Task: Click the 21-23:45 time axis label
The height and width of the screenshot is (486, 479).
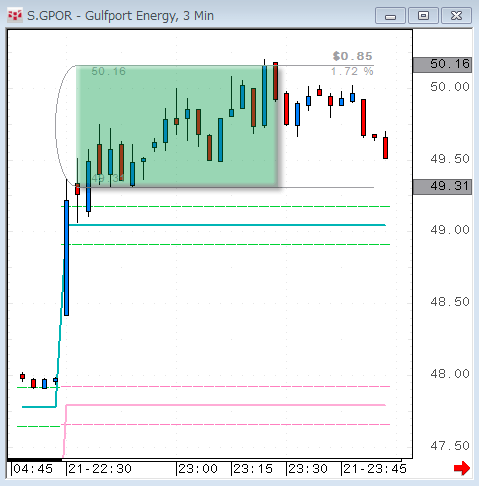Action: point(375,469)
